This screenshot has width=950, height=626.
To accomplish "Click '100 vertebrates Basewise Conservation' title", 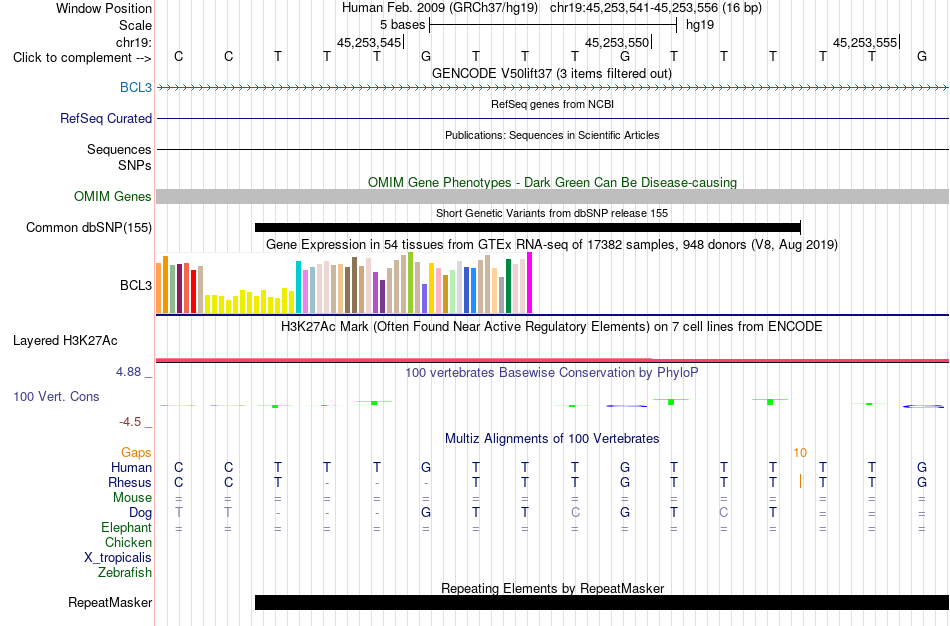I will click(x=551, y=373).
